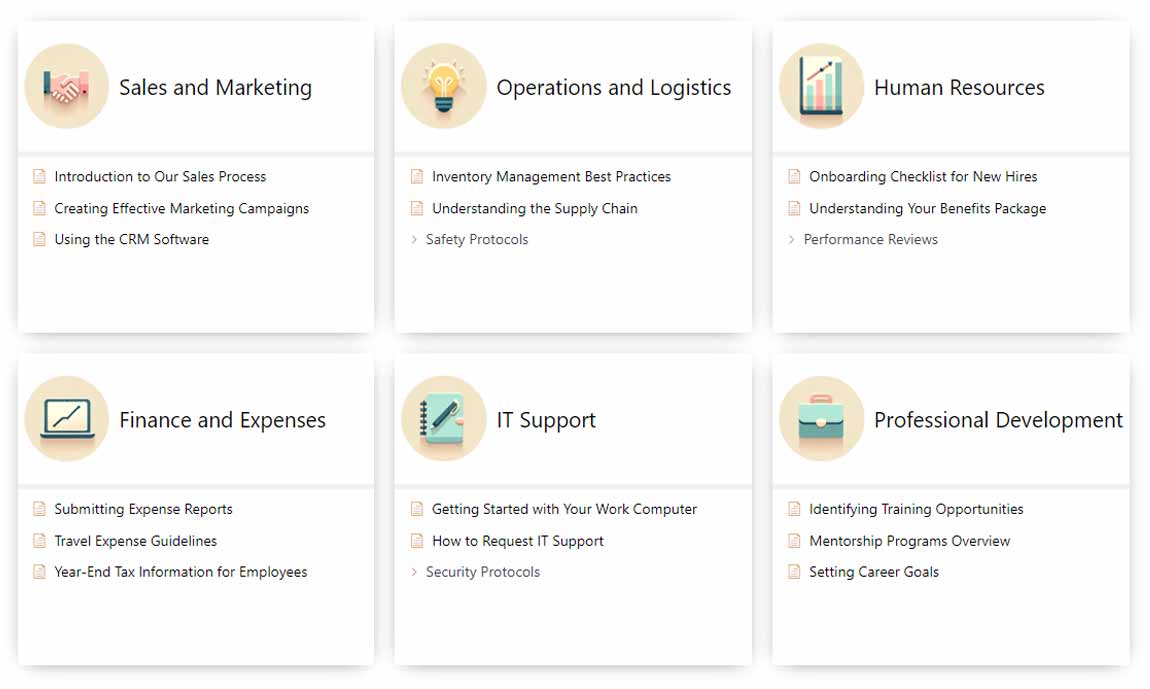Click the handshake icon for Sales and Marketing
1150x689 pixels.
[x=66, y=87]
